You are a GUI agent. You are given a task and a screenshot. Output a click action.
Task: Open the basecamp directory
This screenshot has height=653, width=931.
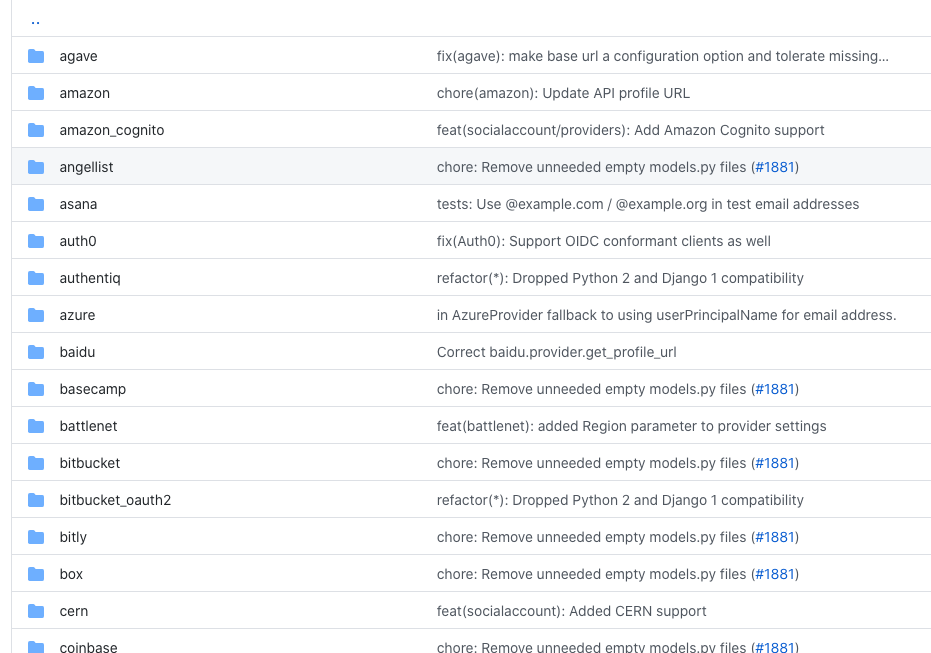pyautogui.click(x=92, y=389)
